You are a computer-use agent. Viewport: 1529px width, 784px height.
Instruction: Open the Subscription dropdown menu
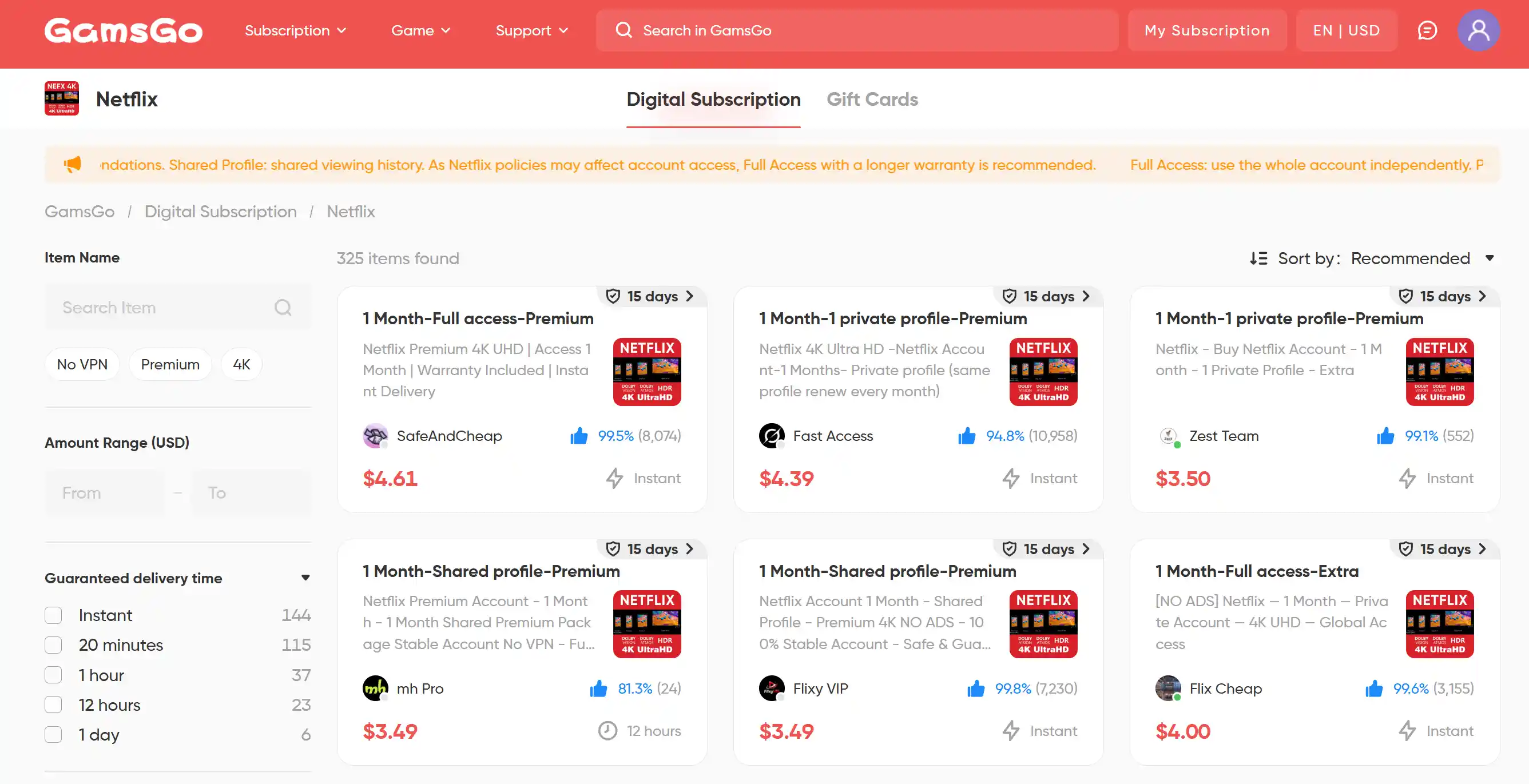click(296, 30)
